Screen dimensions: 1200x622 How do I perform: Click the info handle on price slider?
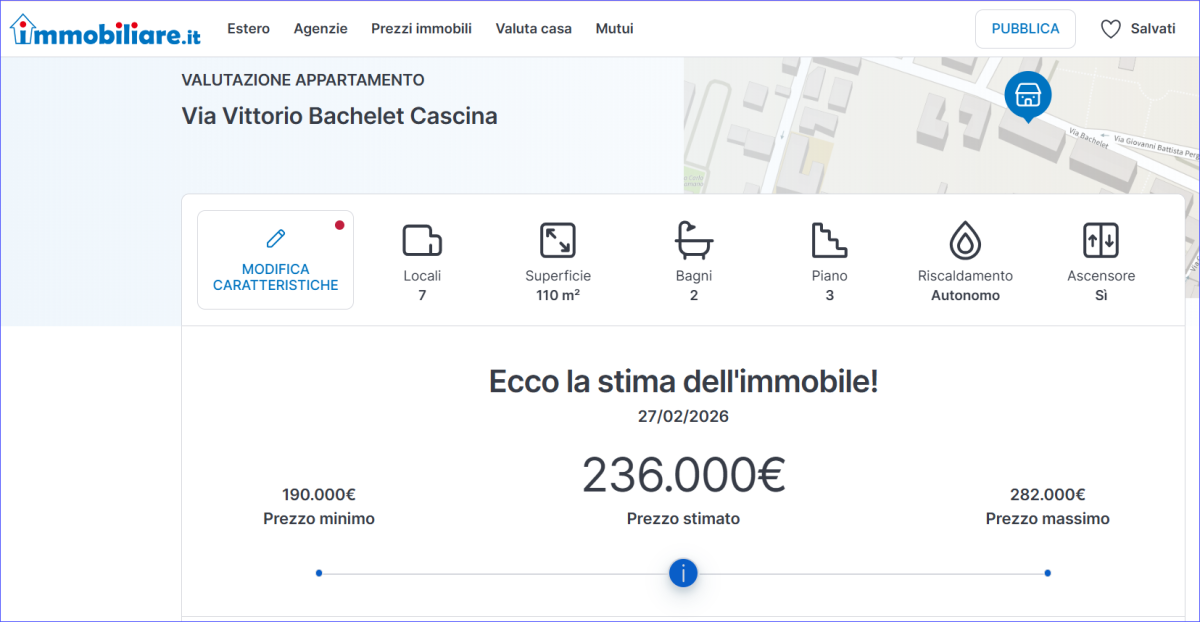click(683, 573)
